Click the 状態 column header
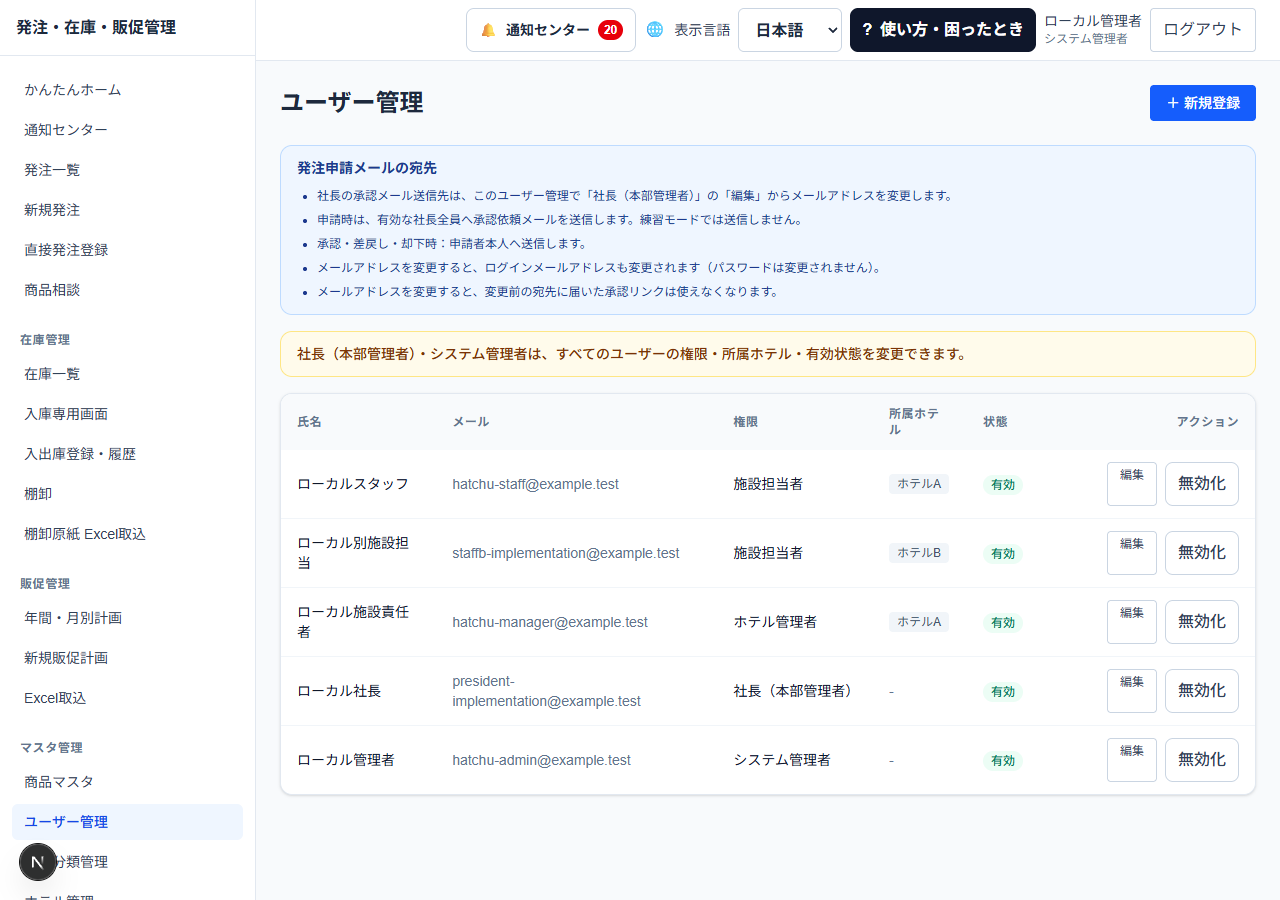The image size is (1280, 900). (996, 422)
